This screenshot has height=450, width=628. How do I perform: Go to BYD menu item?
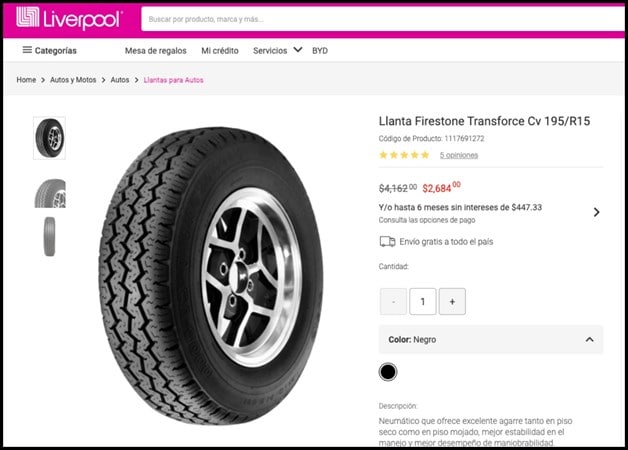click(320, 50)
